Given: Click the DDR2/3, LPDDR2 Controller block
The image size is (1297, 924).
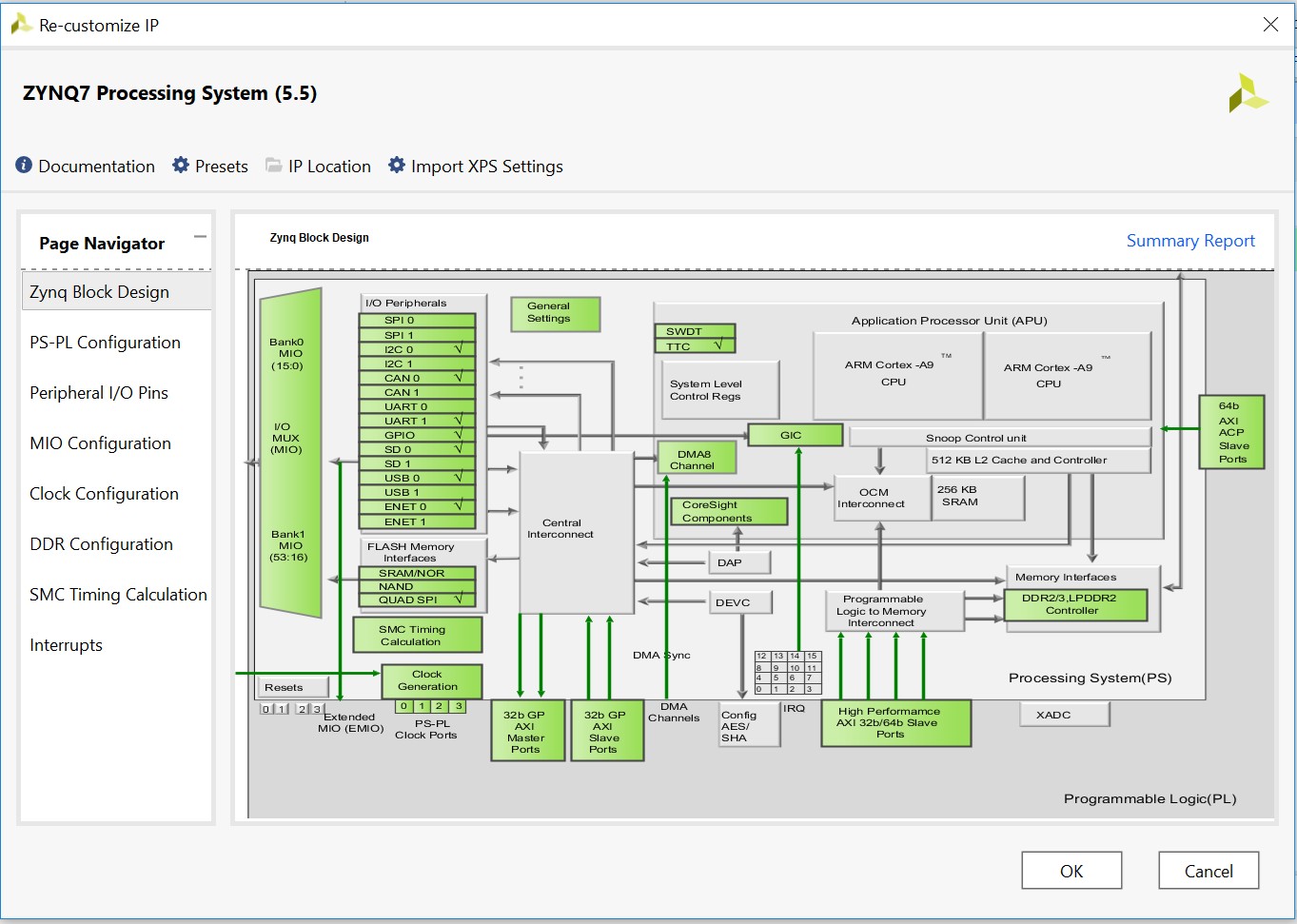Looking at the screenshot, I should (x=1075, y=605).
